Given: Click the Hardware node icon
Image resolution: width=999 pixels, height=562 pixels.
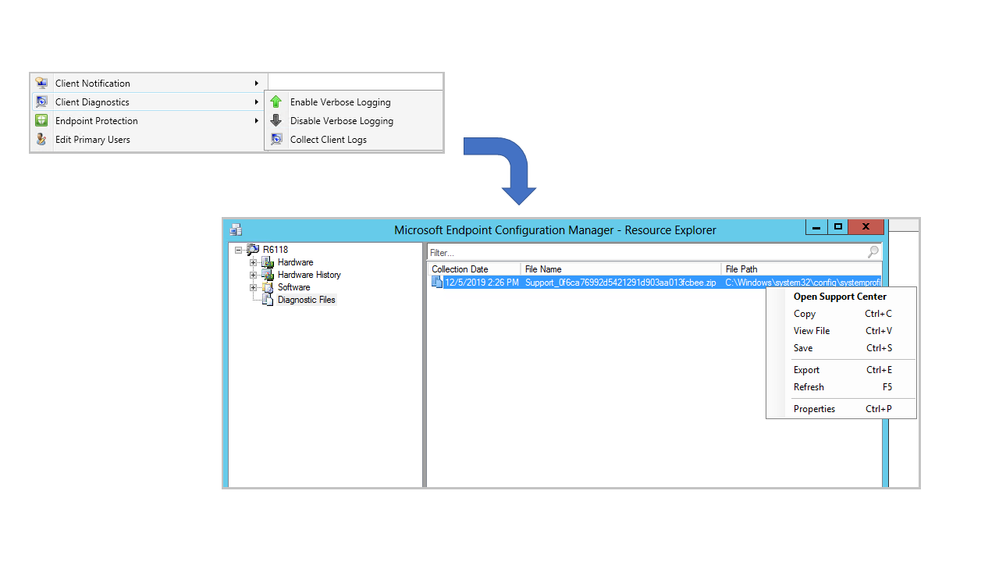Looking at the screenshot, I should tap(268, 262).
